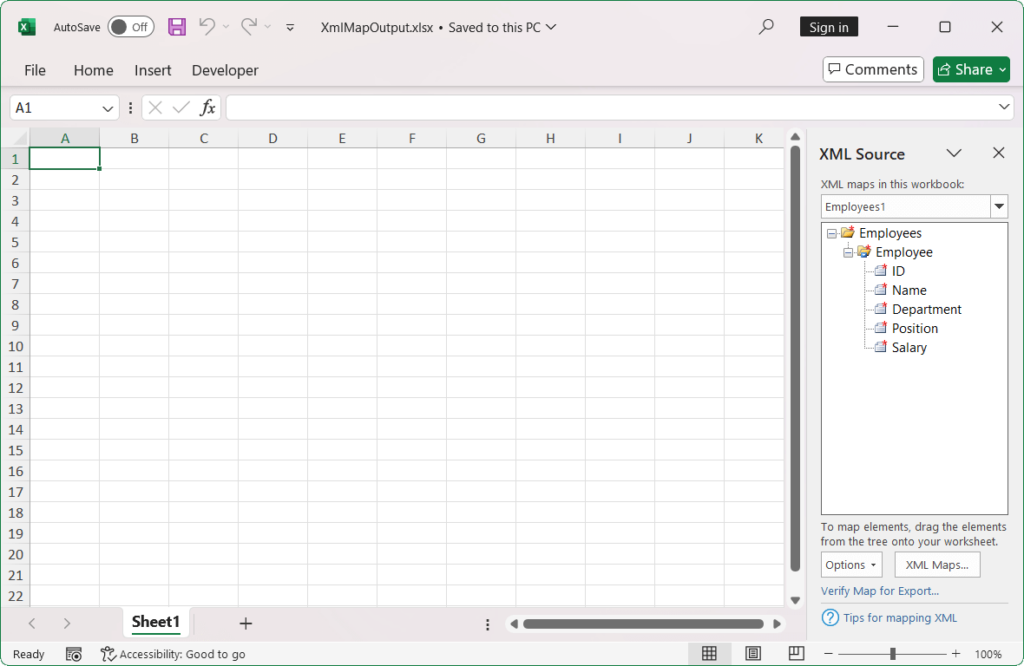
Task: Click the Accessibility: Good to go status icon
Action: pyautogui.click(x=107, y=653)
